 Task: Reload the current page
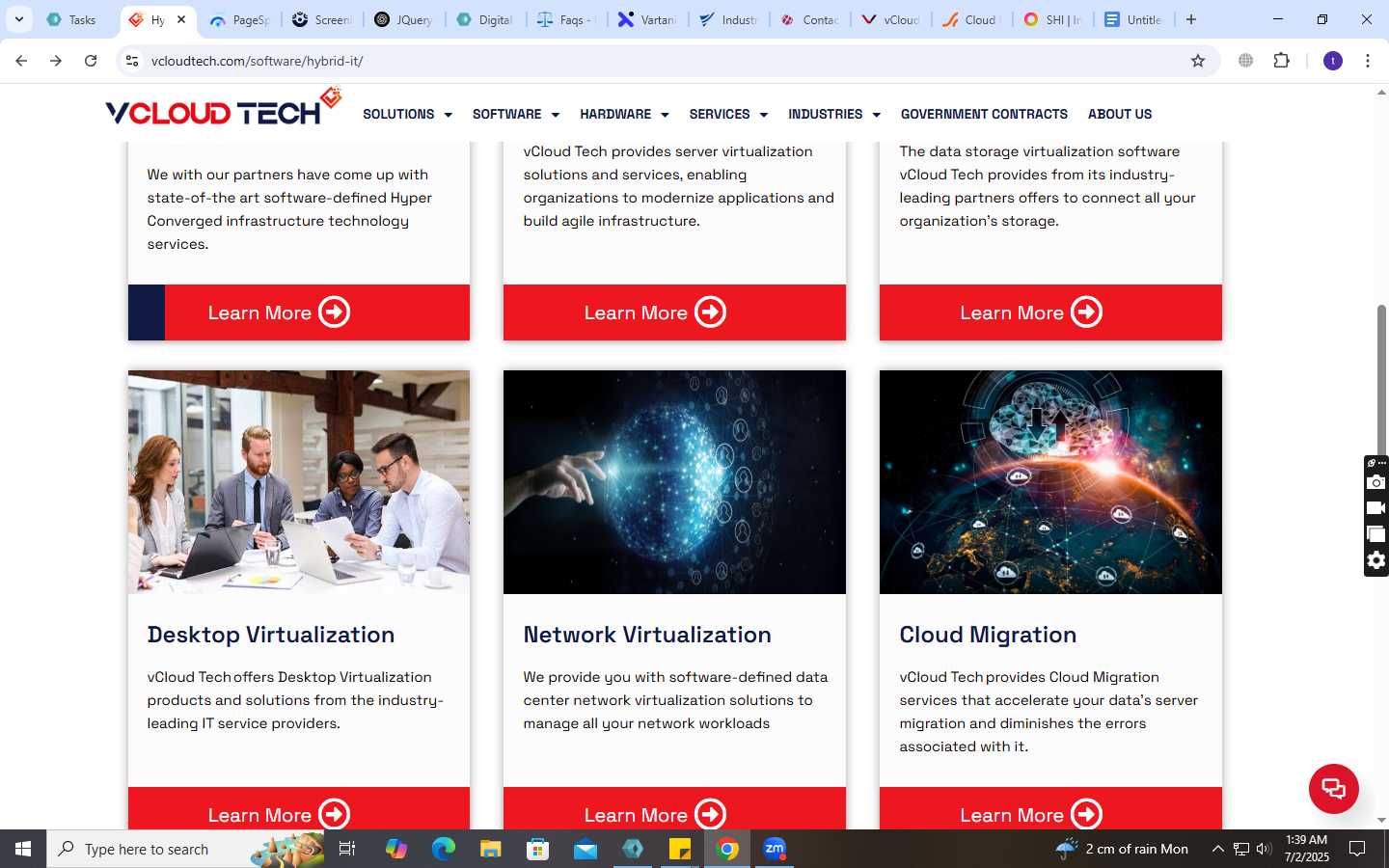click(x=91, y=61)
